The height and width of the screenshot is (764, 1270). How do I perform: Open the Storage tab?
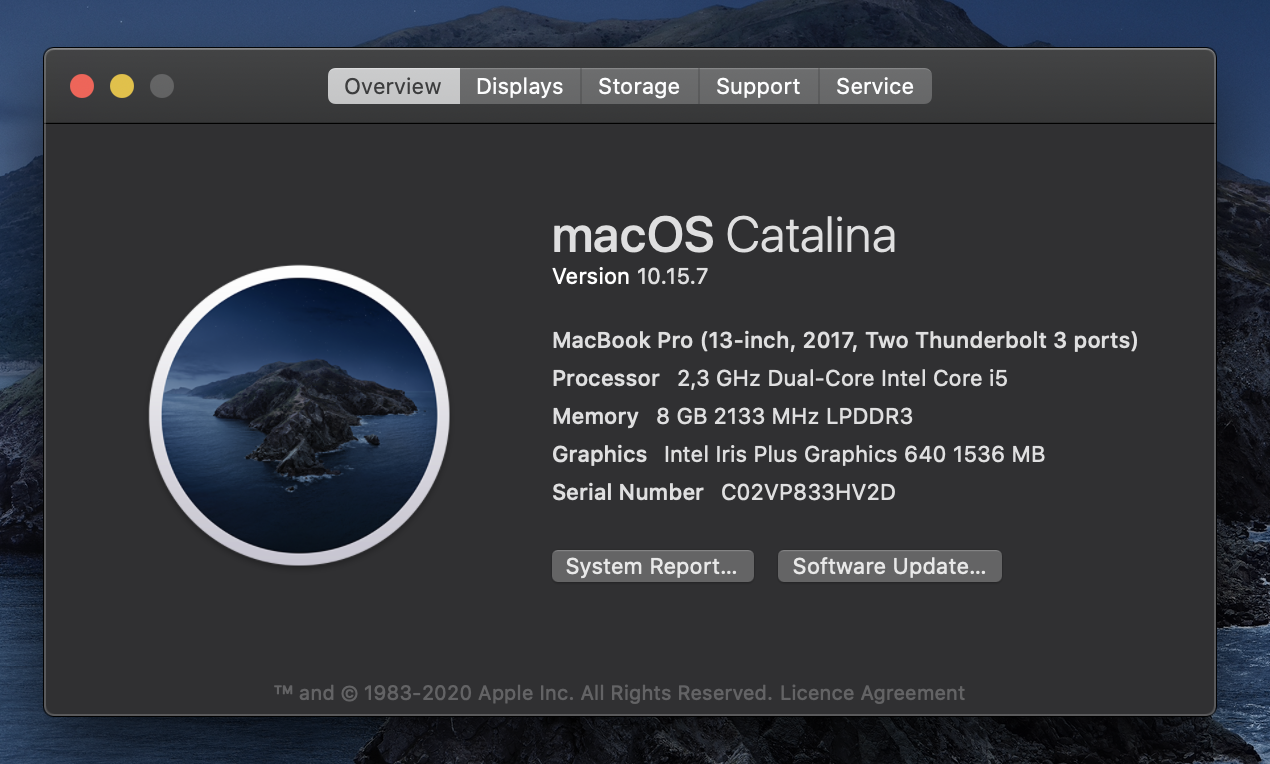pyautogui.click(x=639, y=86)
